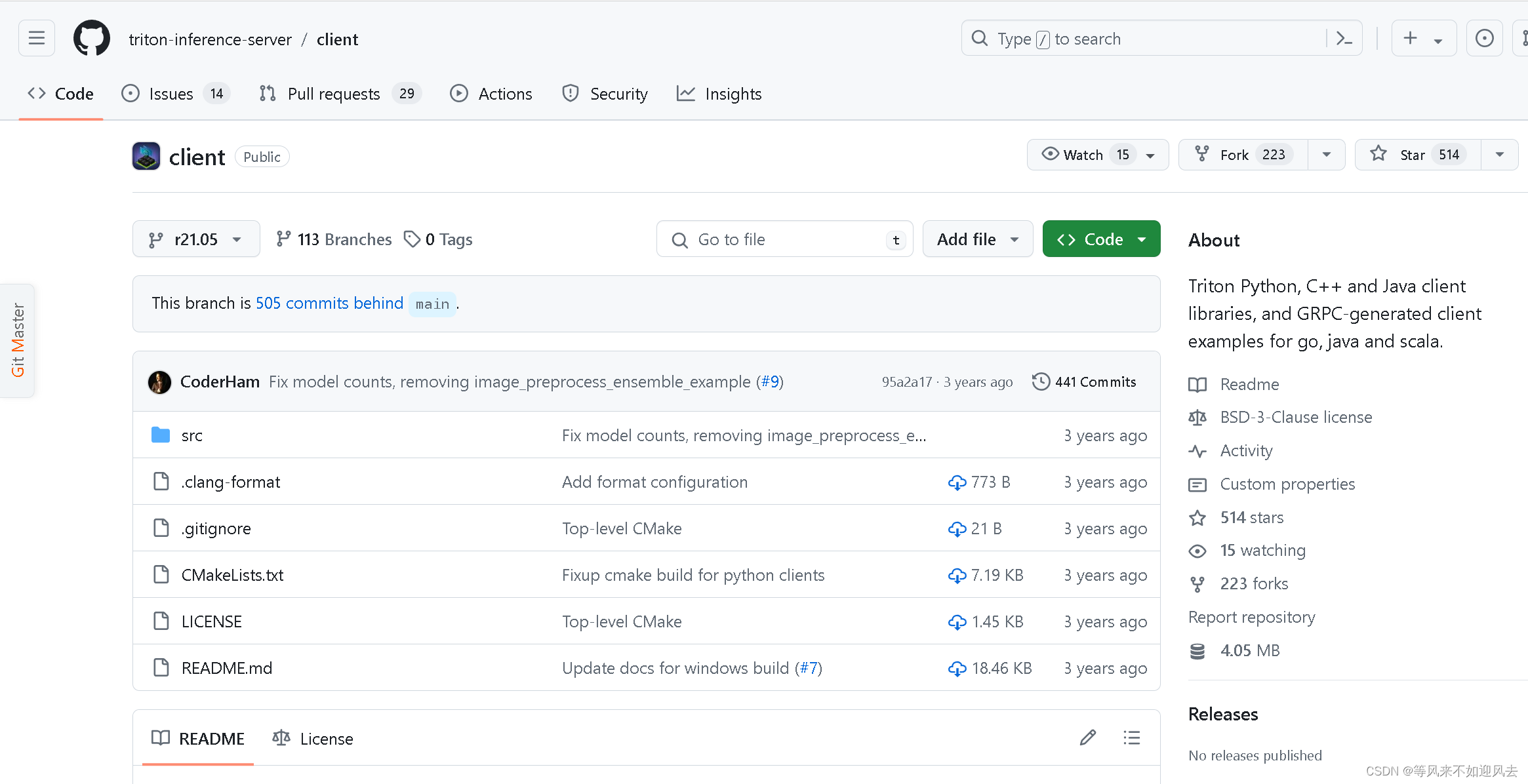Screen dimensions: 1528x784
Task: Click the eye icon beside 15 watching
Action: tap(1197, 551)
